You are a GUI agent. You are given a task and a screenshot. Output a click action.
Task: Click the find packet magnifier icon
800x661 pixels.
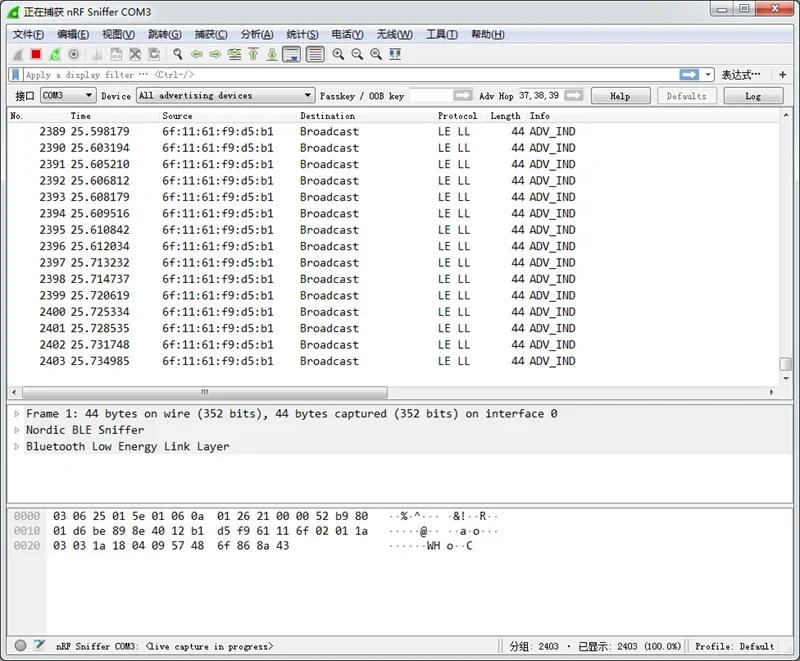click(178, 54)
